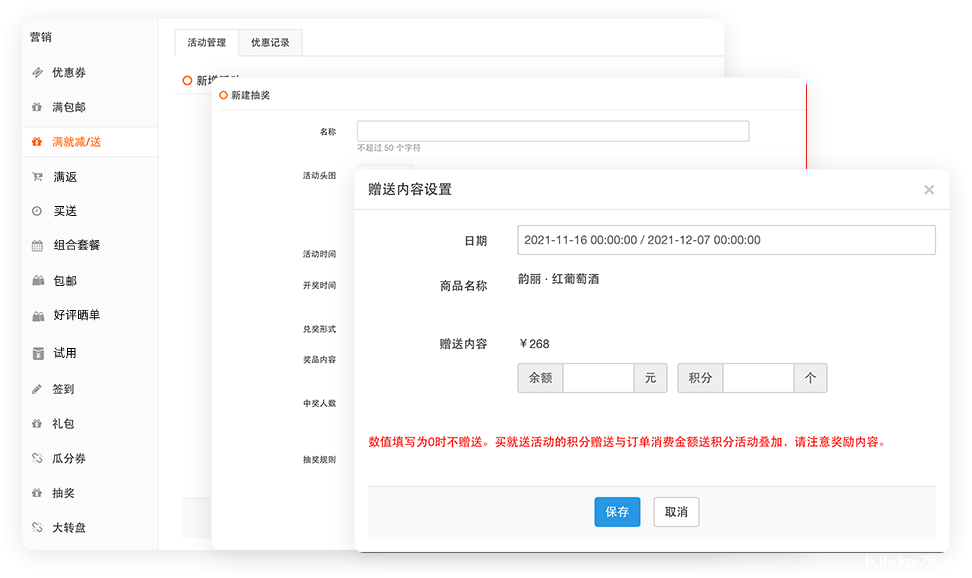The height and width of the screenshot is (578, 972).
Task: Click the 兑奖形式 label
Action: (319, 329)
